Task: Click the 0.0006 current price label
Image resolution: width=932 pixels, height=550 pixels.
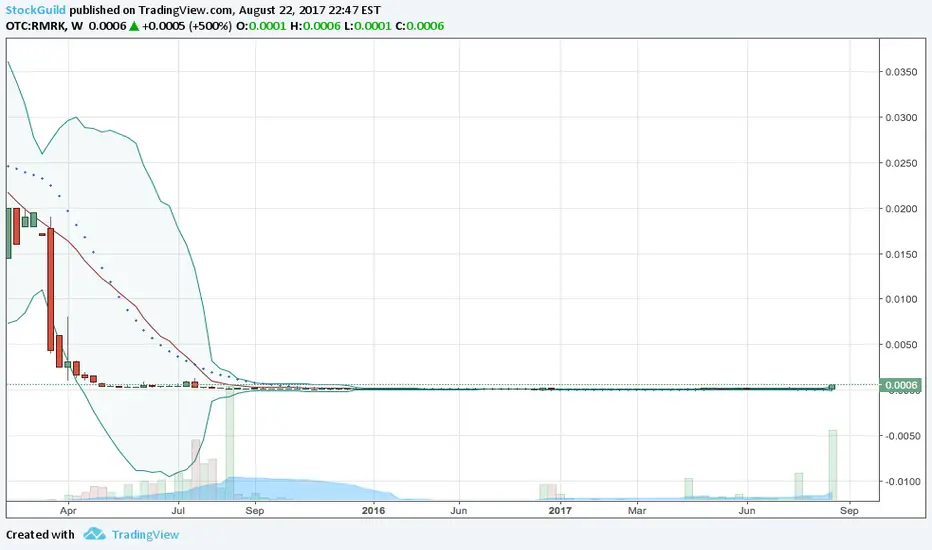Action: point(900,385)
